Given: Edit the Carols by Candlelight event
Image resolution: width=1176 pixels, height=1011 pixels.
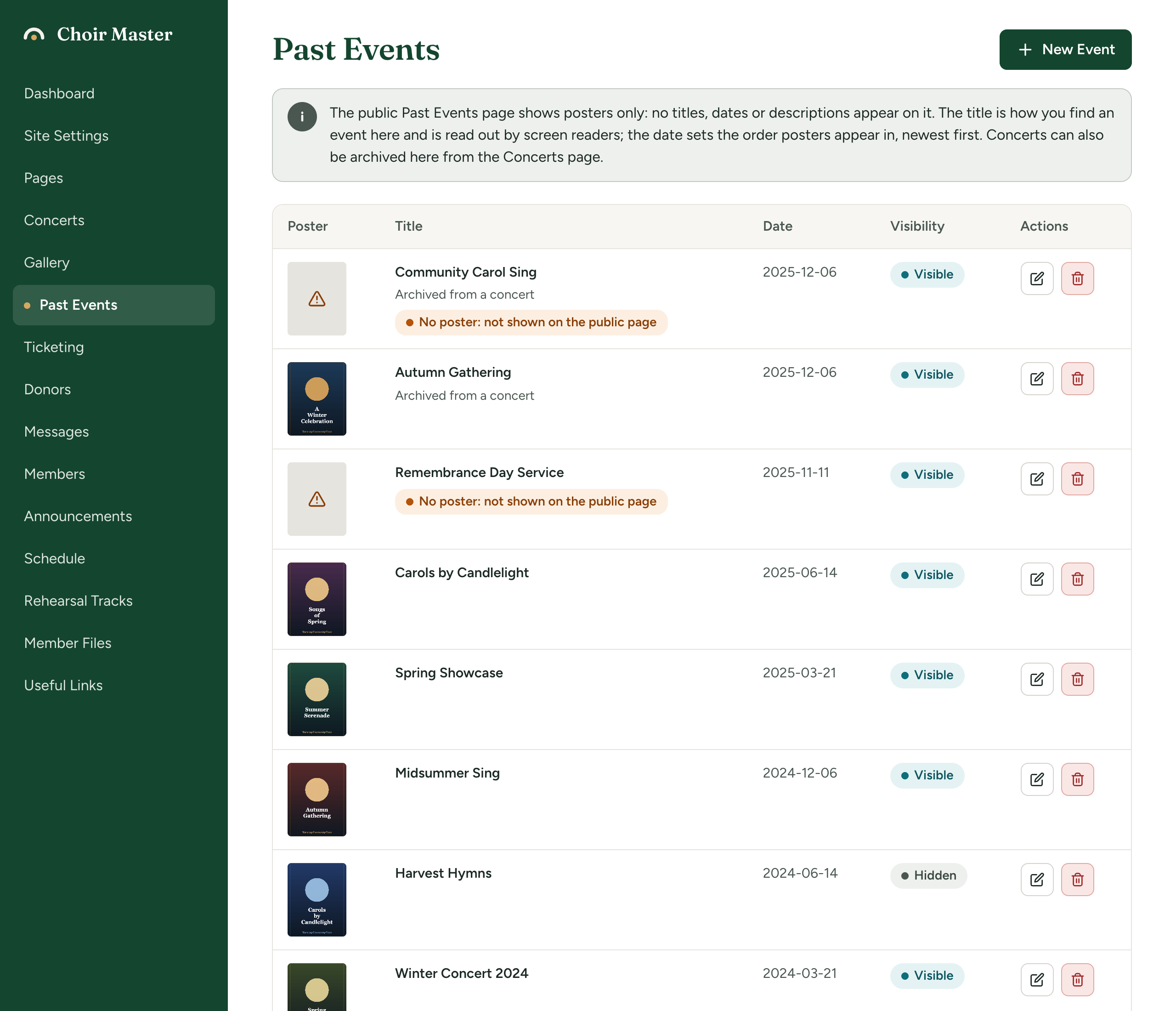Looking at the screenshot, I should click(1036, 579).
